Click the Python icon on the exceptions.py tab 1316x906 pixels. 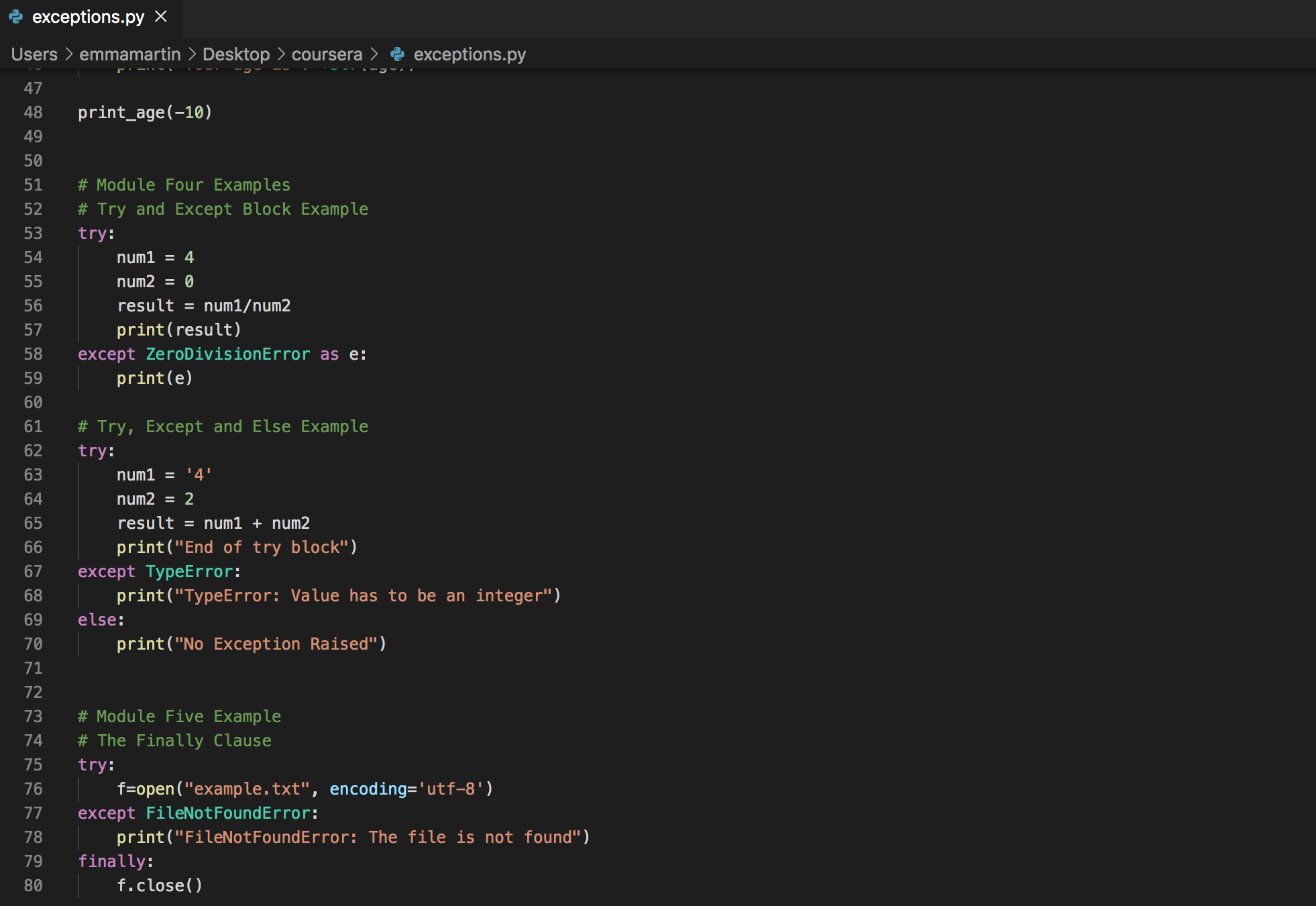pyautogui.click(x=16, y=17)
